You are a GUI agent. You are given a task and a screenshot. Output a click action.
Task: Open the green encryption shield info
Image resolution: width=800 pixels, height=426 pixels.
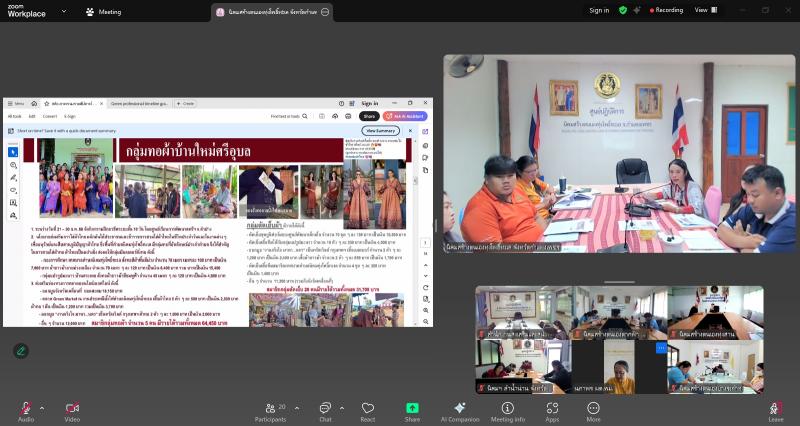coord(623,10)
